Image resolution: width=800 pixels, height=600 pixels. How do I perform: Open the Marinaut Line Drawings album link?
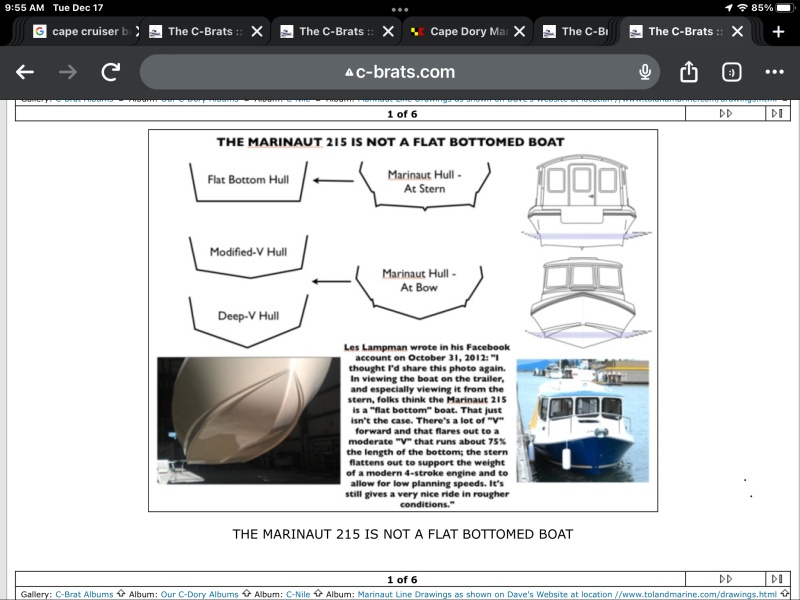click(x=567, y=594)
